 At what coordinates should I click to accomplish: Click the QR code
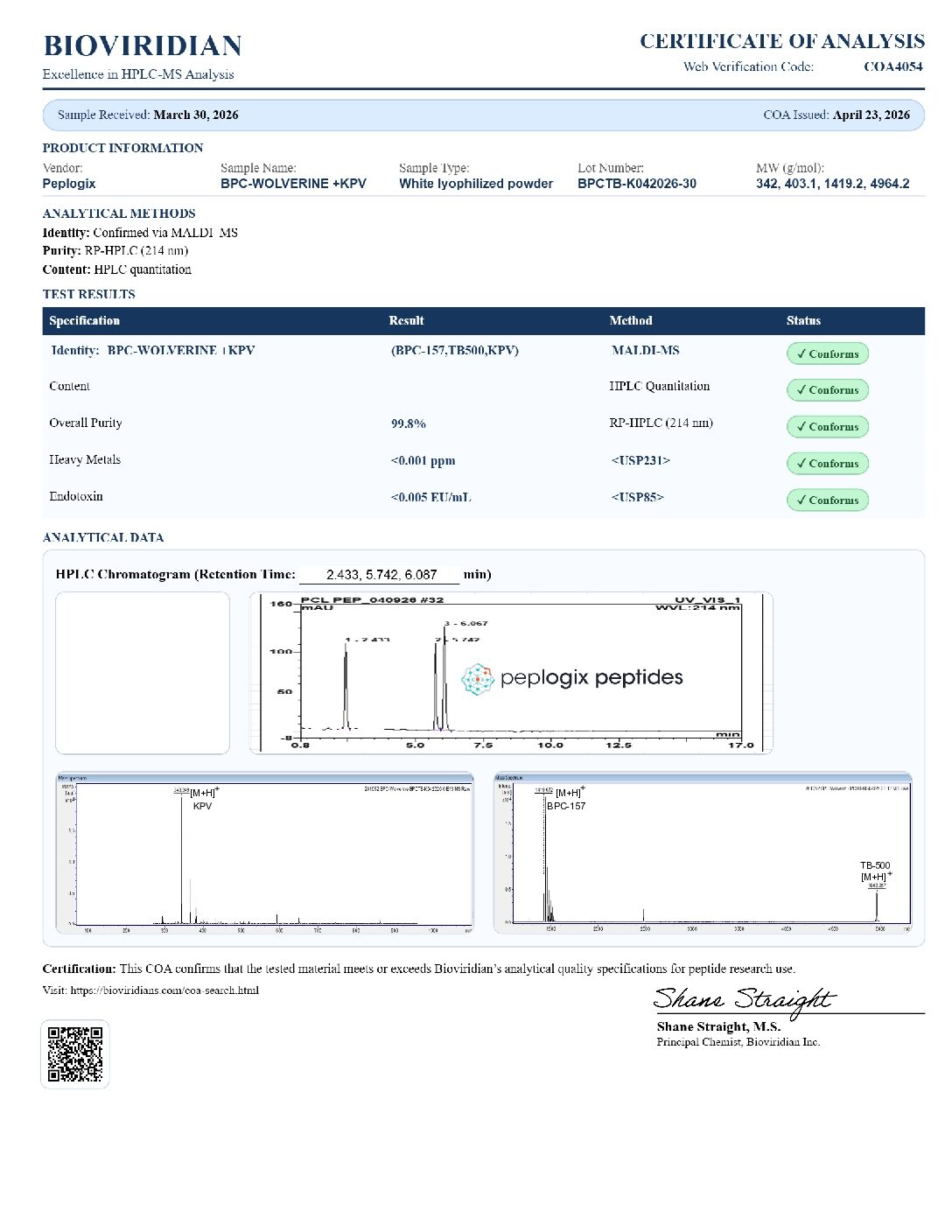[x=75, y=1054]
